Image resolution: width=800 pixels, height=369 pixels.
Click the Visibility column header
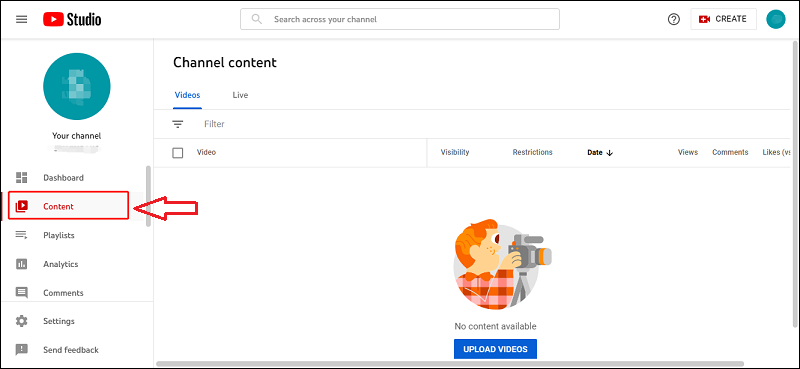pos(455,152)
